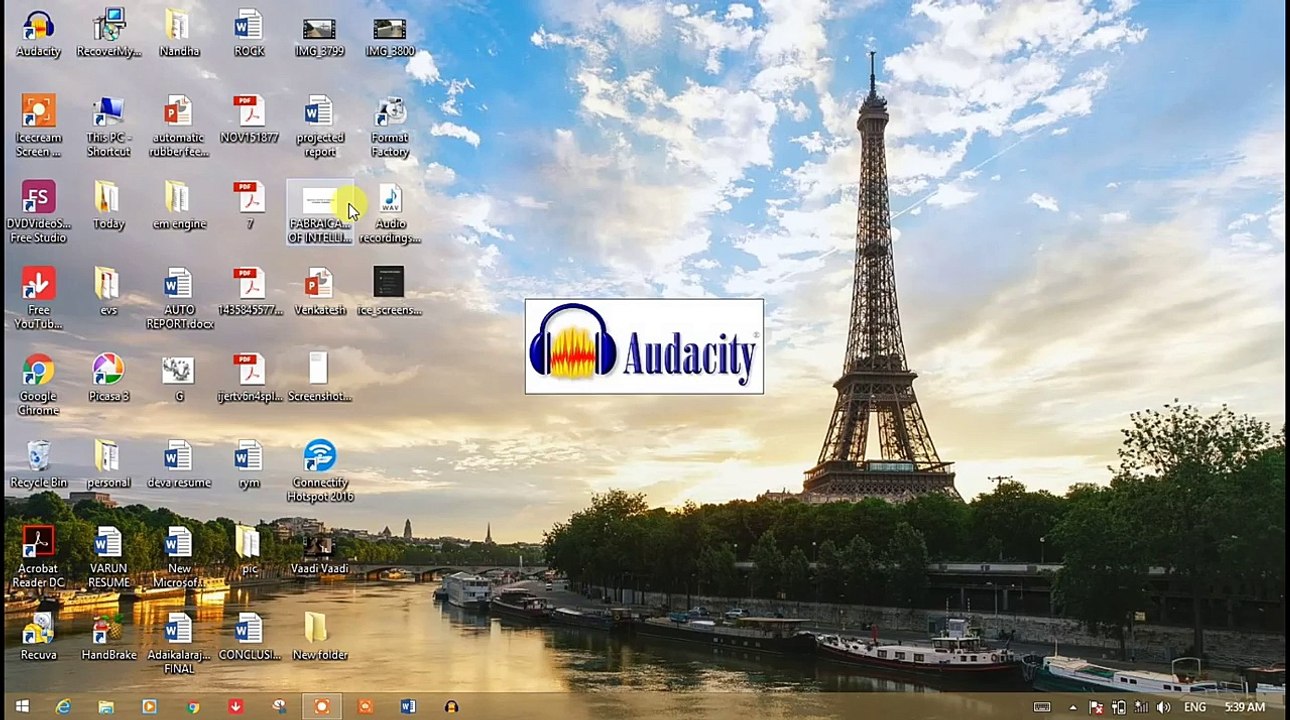1290x720 pixels.
Task: Open the volume speaker tray icon
Action: (1163, 707)
